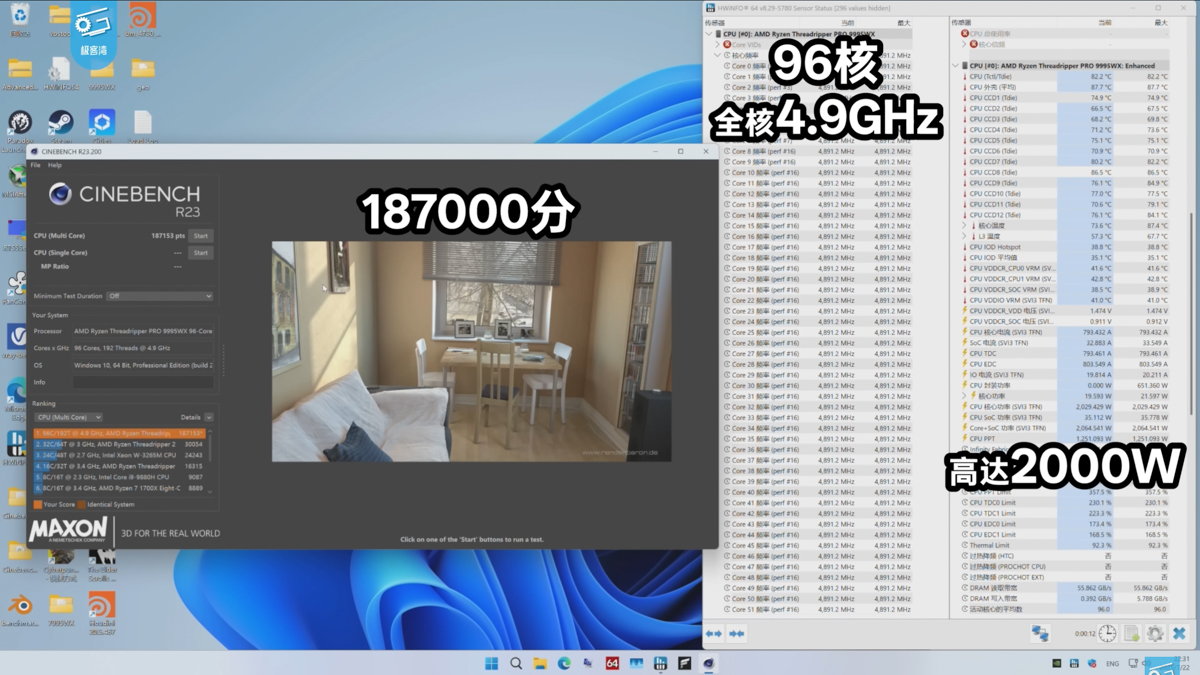Select the Ryzen 7 1700X ranking row
The height and width of the screenshot is (675, 1200).
[x=119, y=488]
